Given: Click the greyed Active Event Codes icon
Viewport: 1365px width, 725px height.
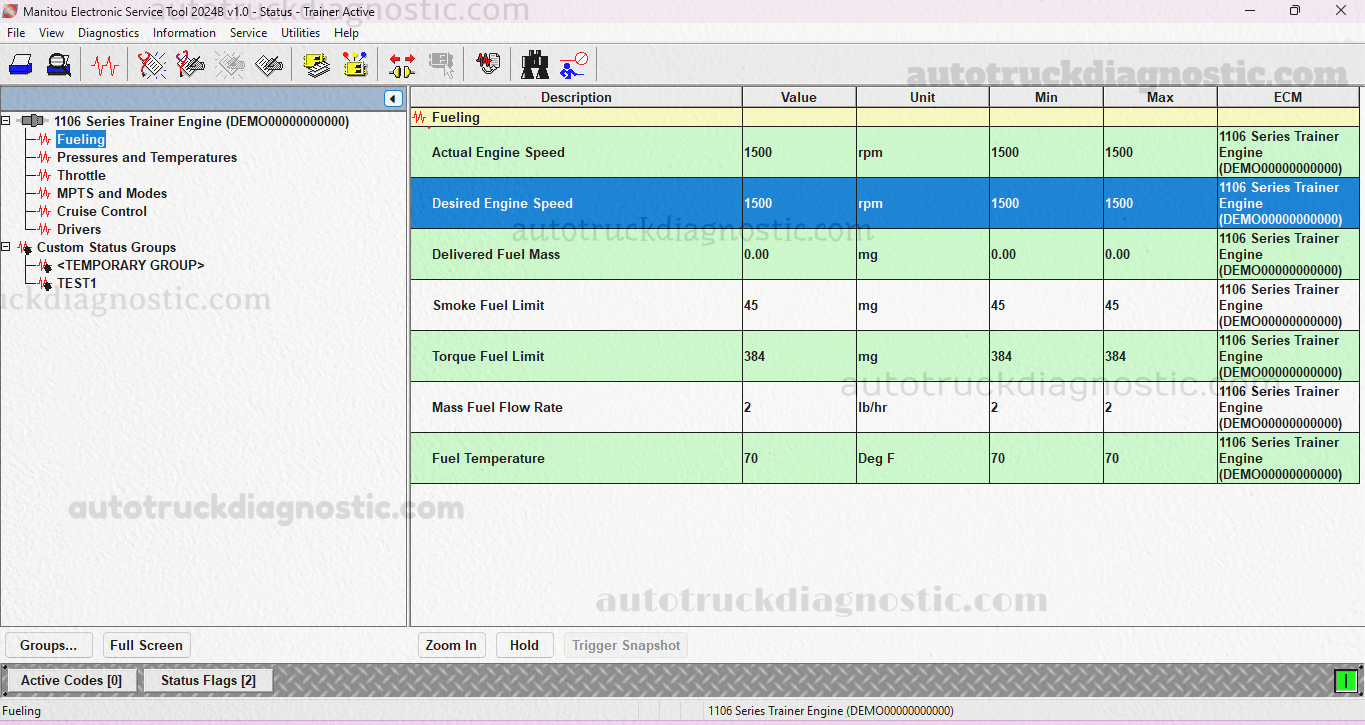Looking at the screenshot, I should coord(230,65).
